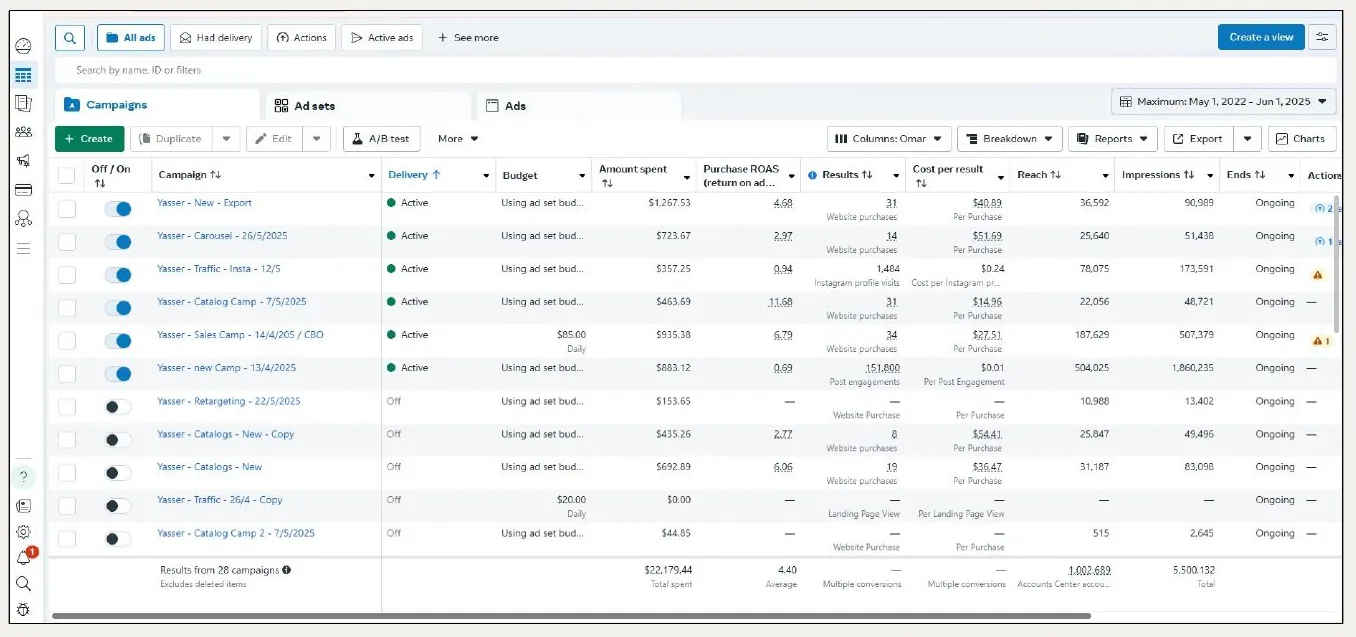Viewport: 1356px width, 637px height.
Task: Open the billing card icon in sidebar
Action: [x=23, y=189]
